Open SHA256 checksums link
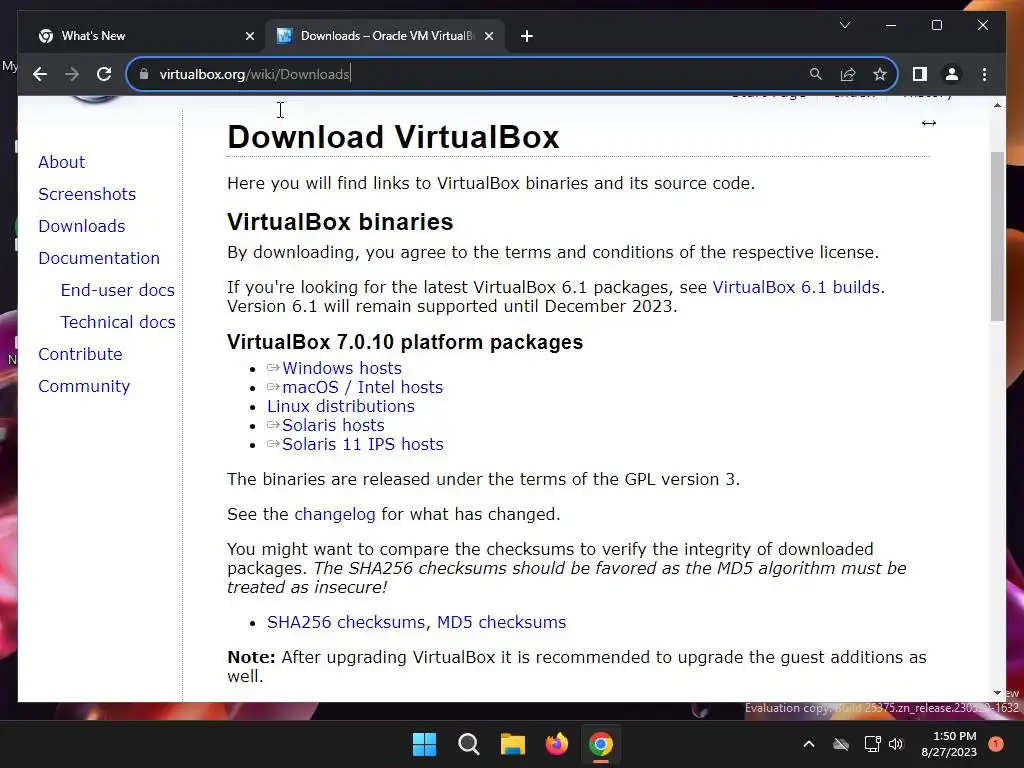The height and width of the screenshot is (768, 1024). 346,622
